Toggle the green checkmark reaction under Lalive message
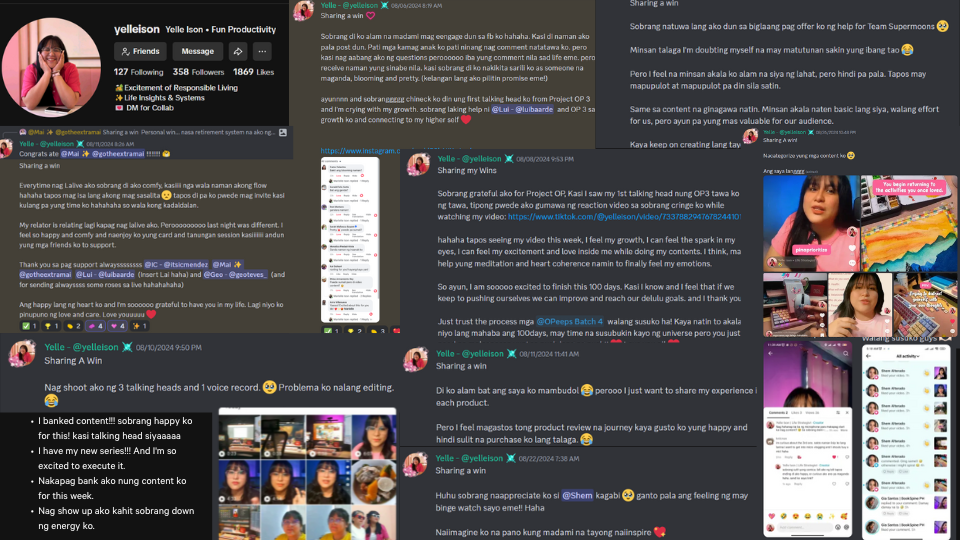960x540 pixels. tap(29, 326)
